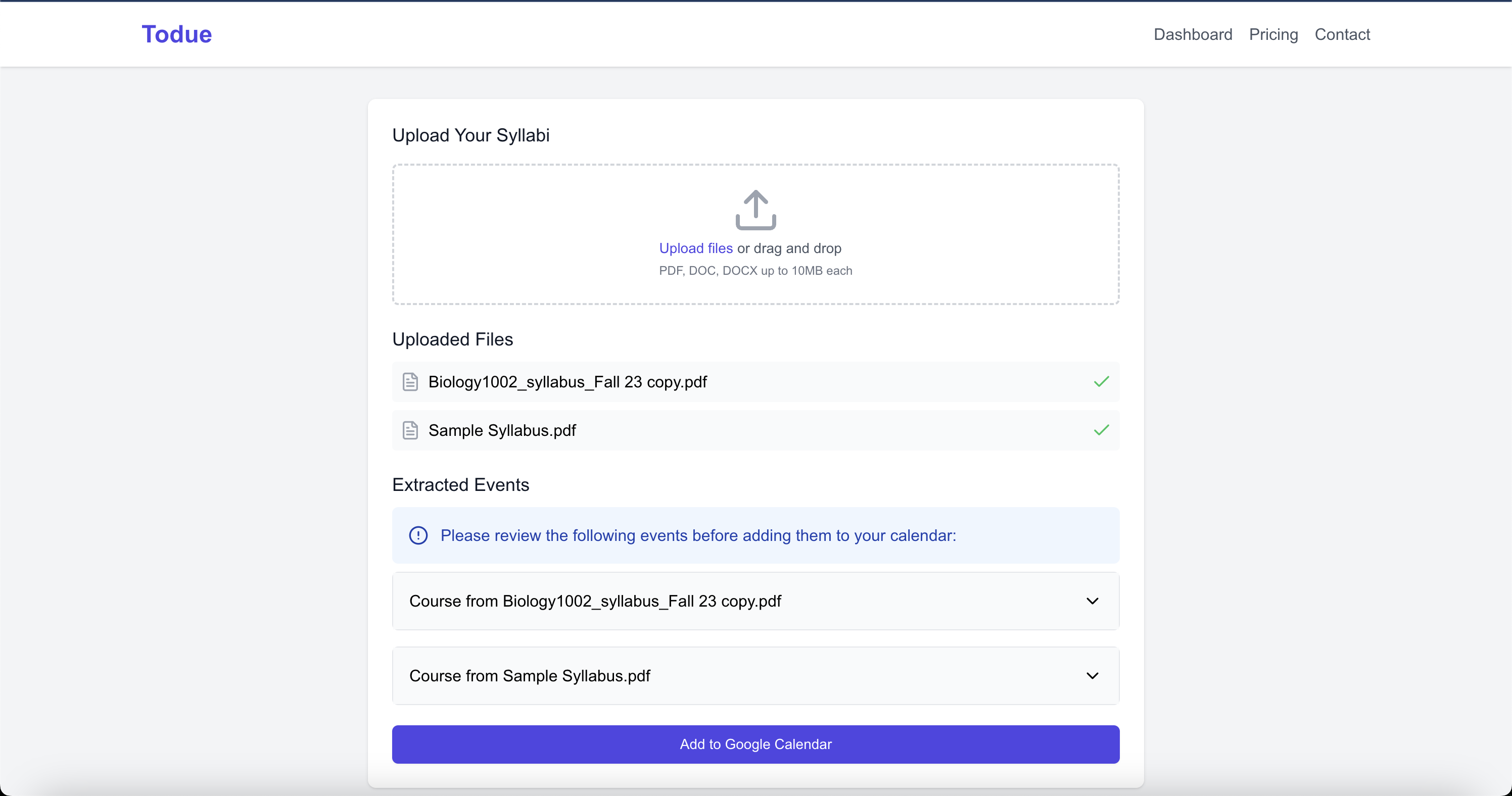Screen dimensions: 1512x796
Task: Click the green checkmark for Biology1002 syllabus file
Action: tap(1101, 382)
